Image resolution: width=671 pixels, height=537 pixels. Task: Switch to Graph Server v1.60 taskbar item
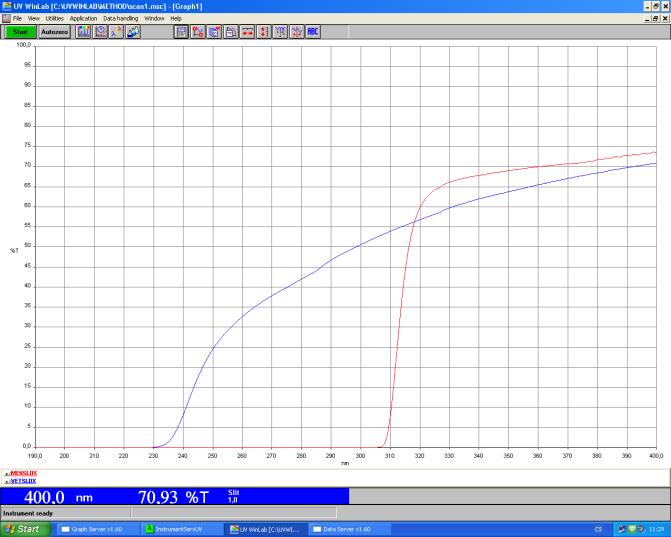coord(97,529)
